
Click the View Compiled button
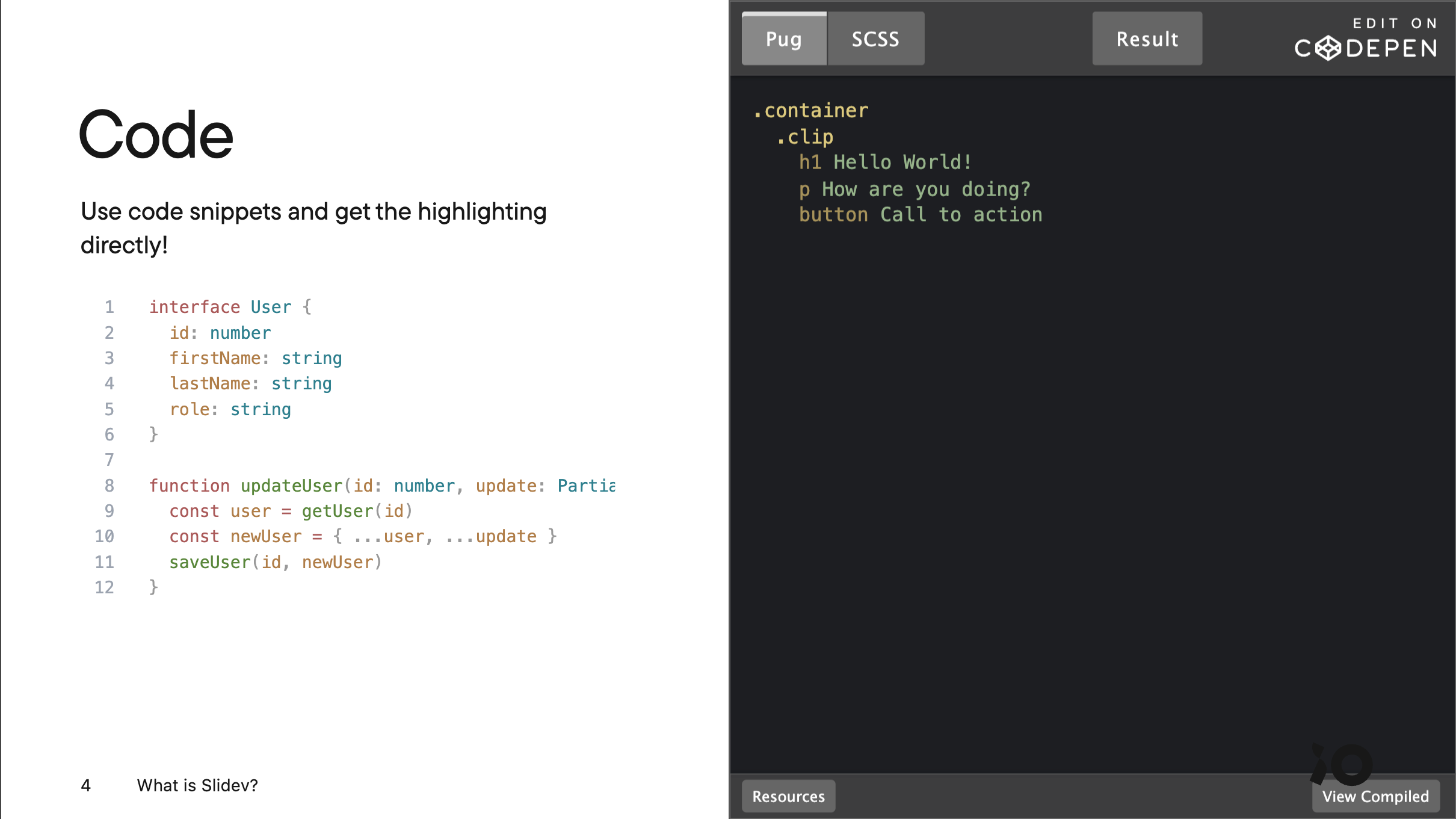(x=1375, y=796)
